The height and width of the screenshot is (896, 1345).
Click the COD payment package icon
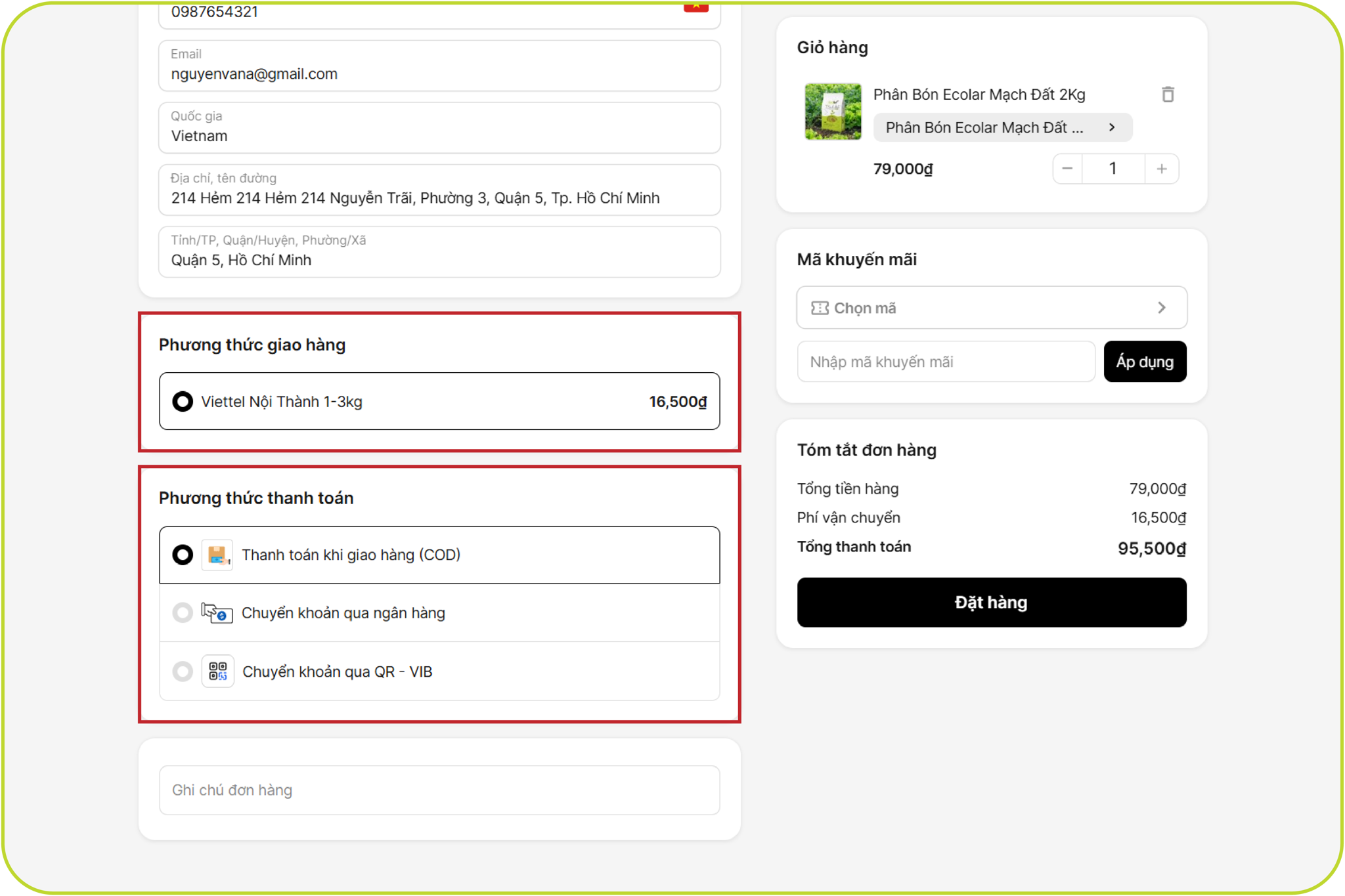click(x=217, y=555)
